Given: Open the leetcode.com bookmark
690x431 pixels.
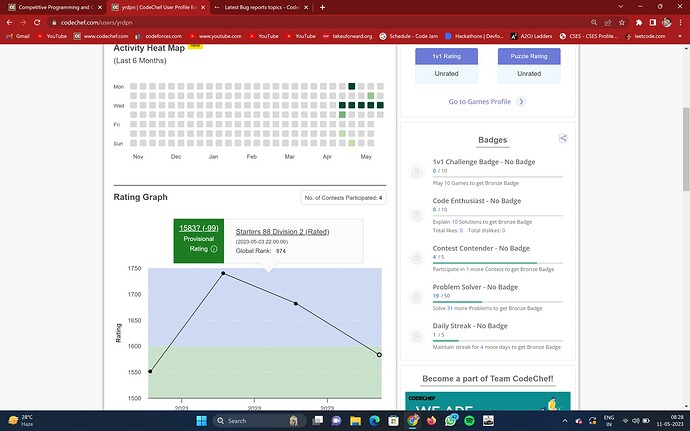Looking at the screenshot, I should tap(645, 36).
